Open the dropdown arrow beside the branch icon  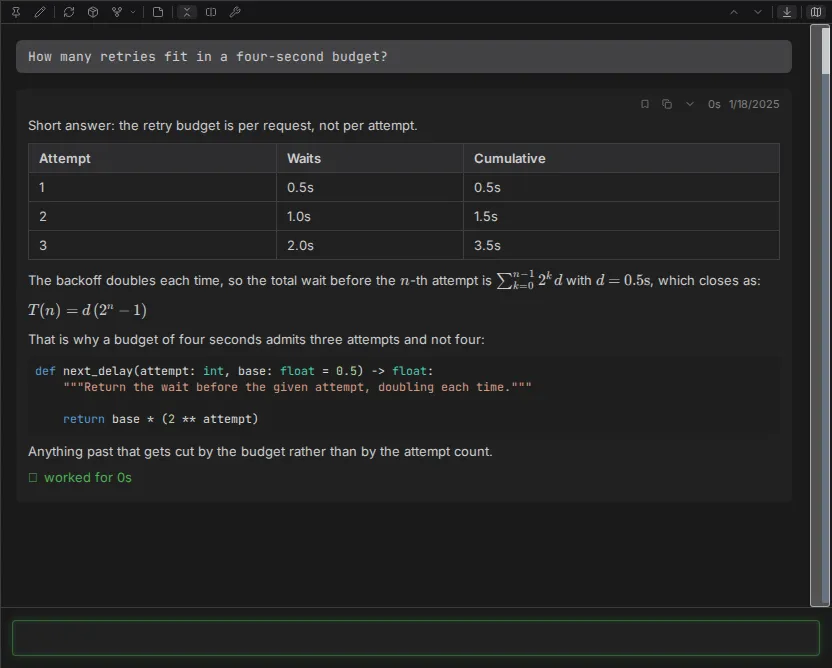(x=133, y=12)
